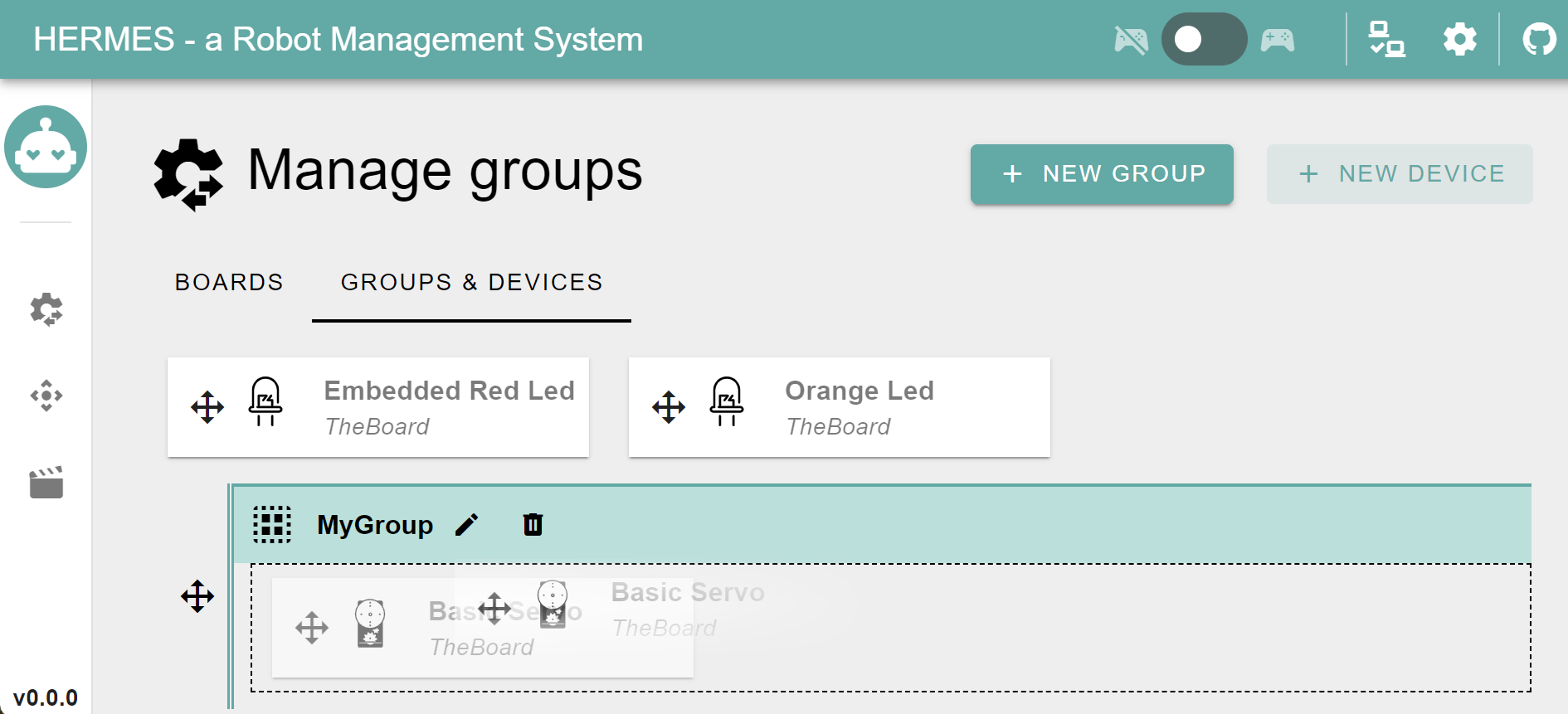Click the MyGroup title text
Screen dimensions: 1568x714
point(375,525)
